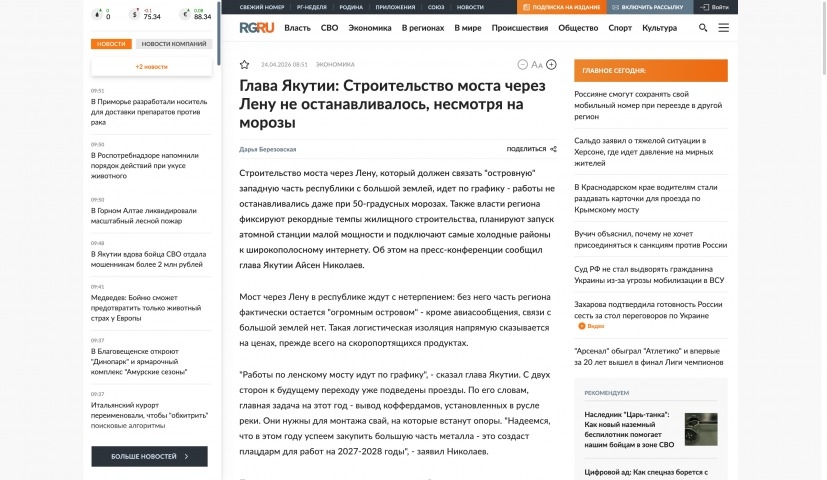
Task: Click the news sidebar scrollbar
Action: pyautogui.click(x=218, y=32)
